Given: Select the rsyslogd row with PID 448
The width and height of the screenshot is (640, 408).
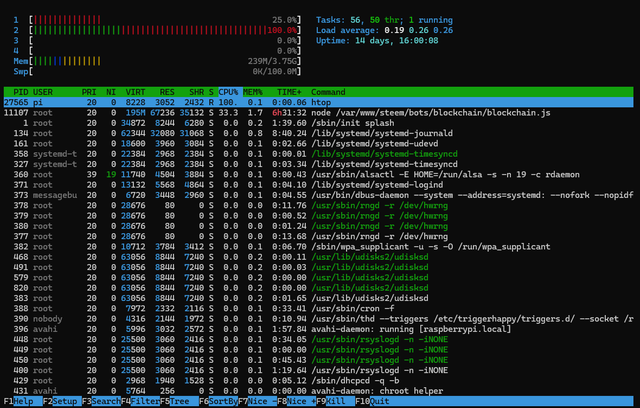Looking at the screenshot, I should [x=318, y=339].
